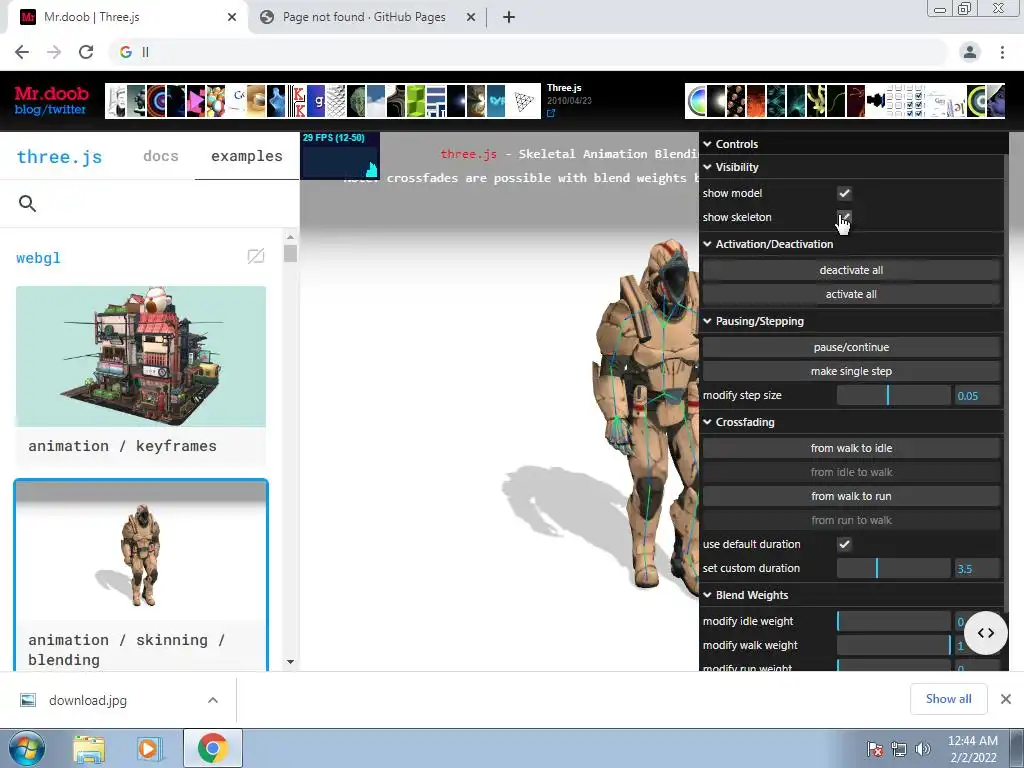Open the Chrome profile avatar
Image resolution: width=1024 pixels, height=768 pixels.
point(970,52)
